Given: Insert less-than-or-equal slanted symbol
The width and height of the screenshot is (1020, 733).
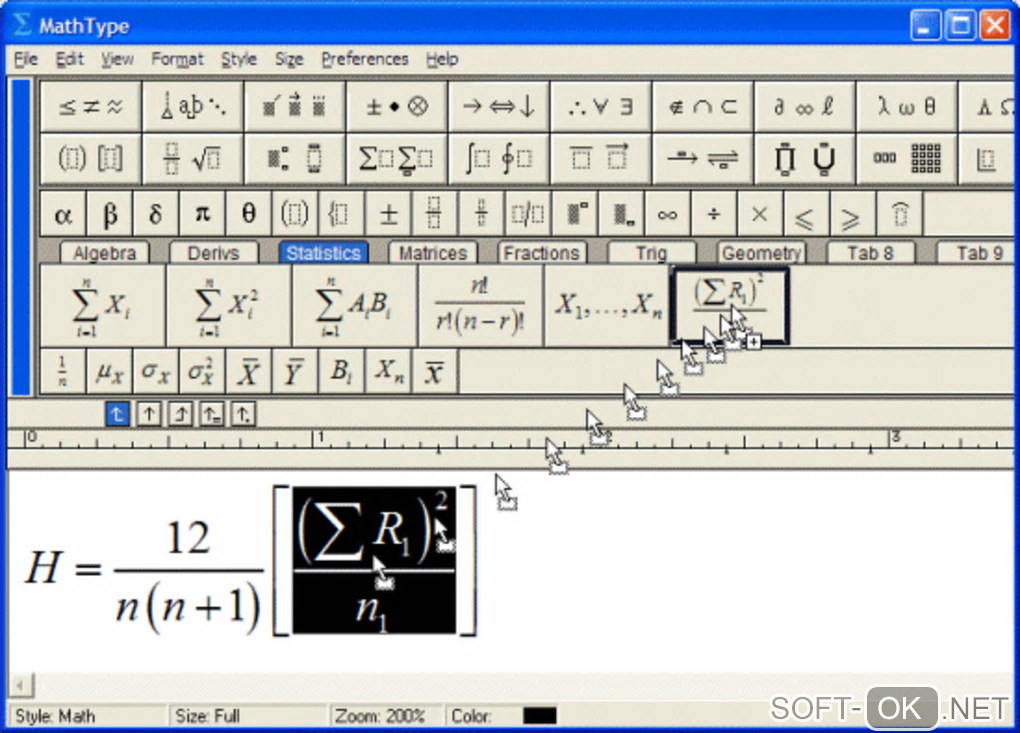Looking at the screenshot, I should point(806,213).
